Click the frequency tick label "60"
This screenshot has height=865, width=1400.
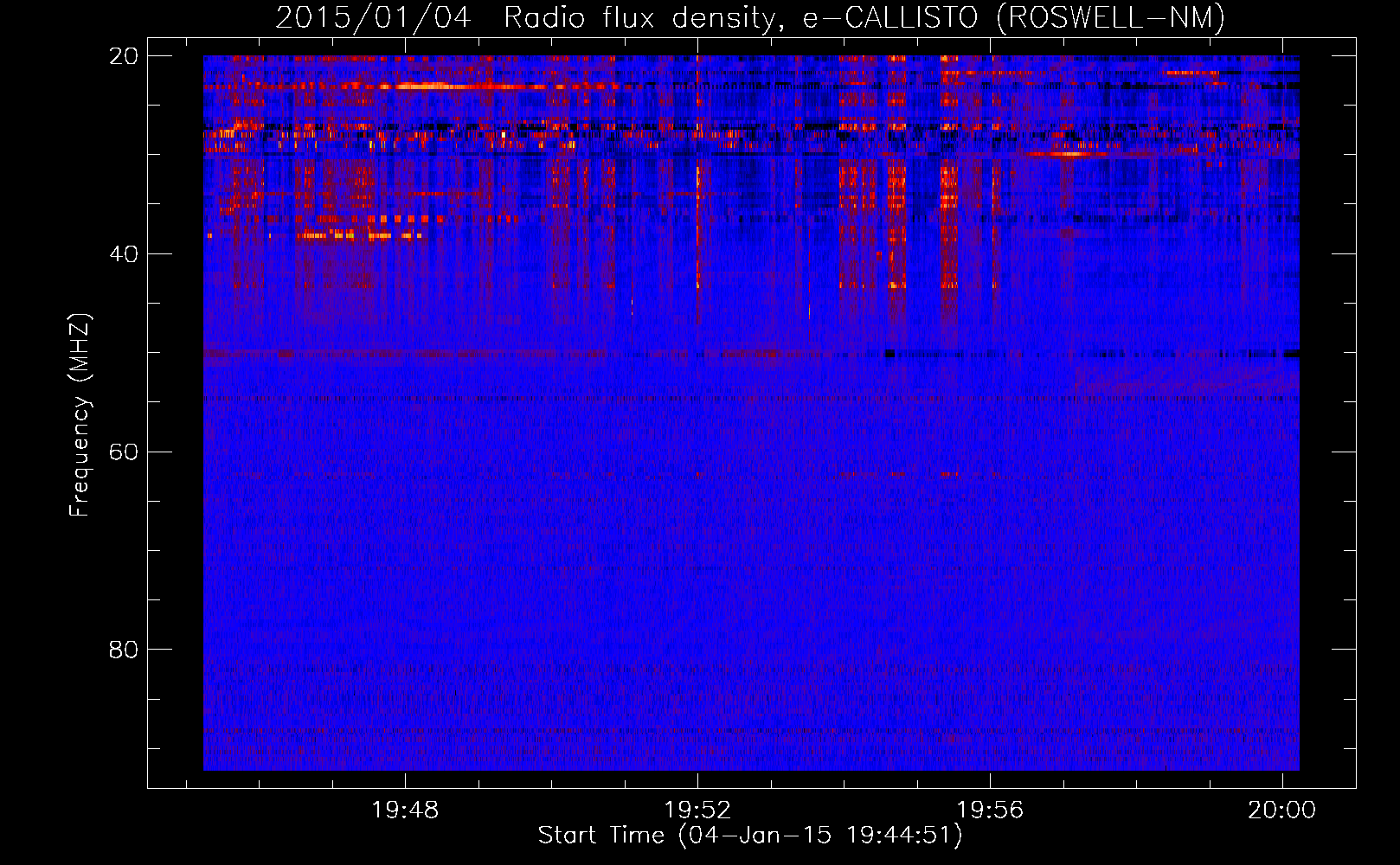[x=124, y=452]
